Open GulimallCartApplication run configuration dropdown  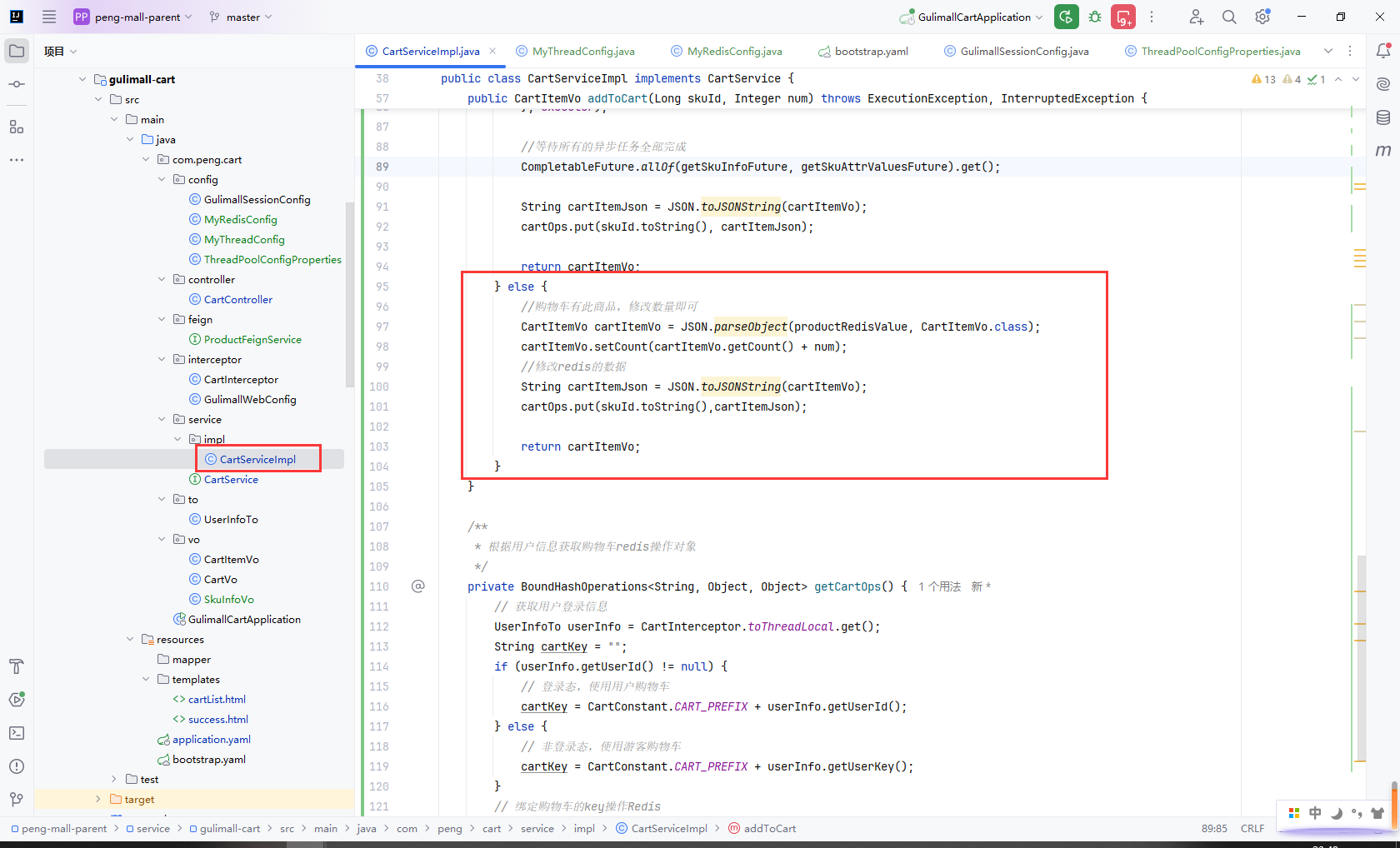[x=972, y=17]
